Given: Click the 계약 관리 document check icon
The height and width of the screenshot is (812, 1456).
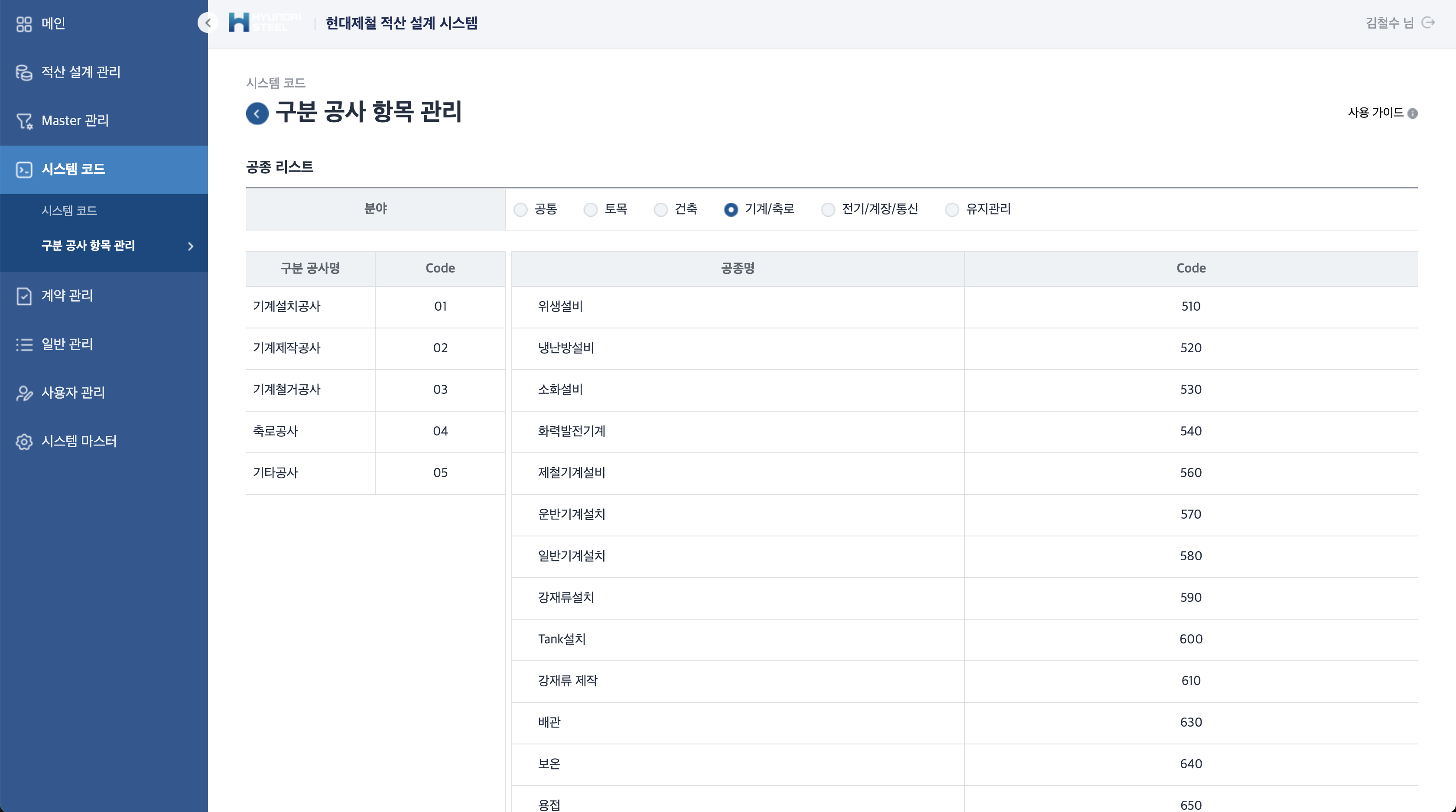Looking at the screenshot, I should 24,296.
